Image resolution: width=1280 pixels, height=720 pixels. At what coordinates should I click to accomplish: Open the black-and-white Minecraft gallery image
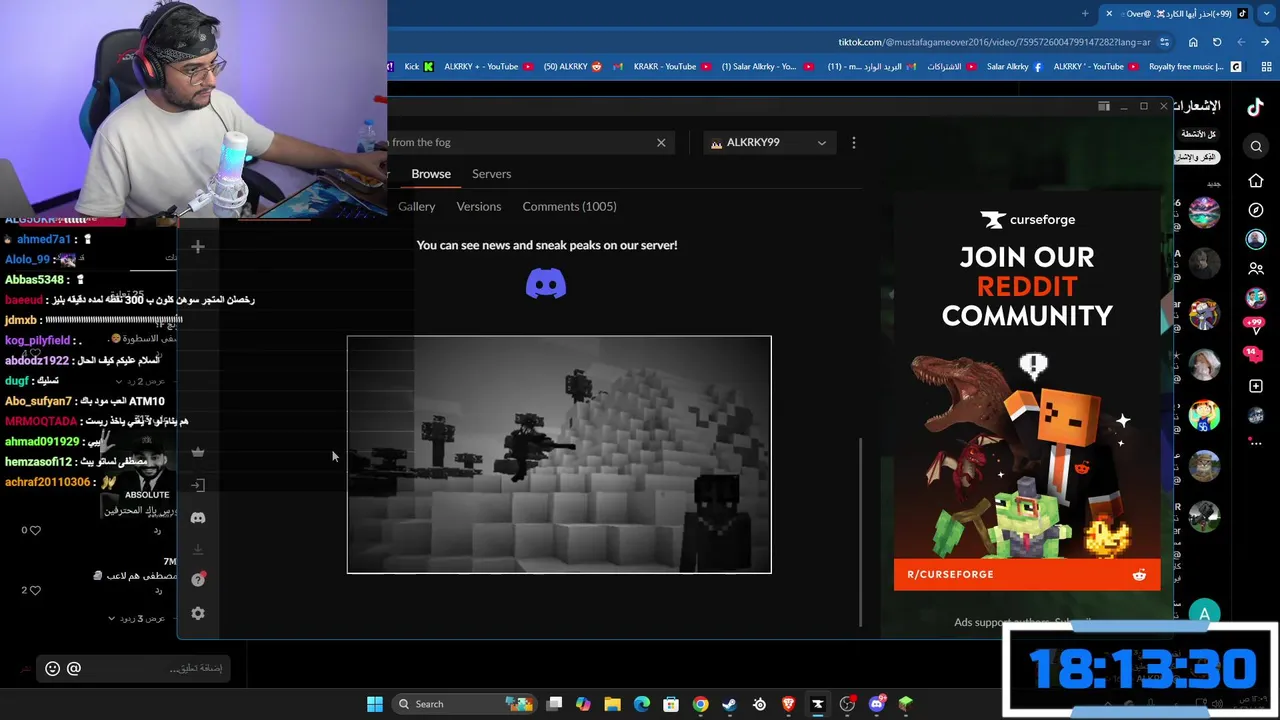point(559,455)
